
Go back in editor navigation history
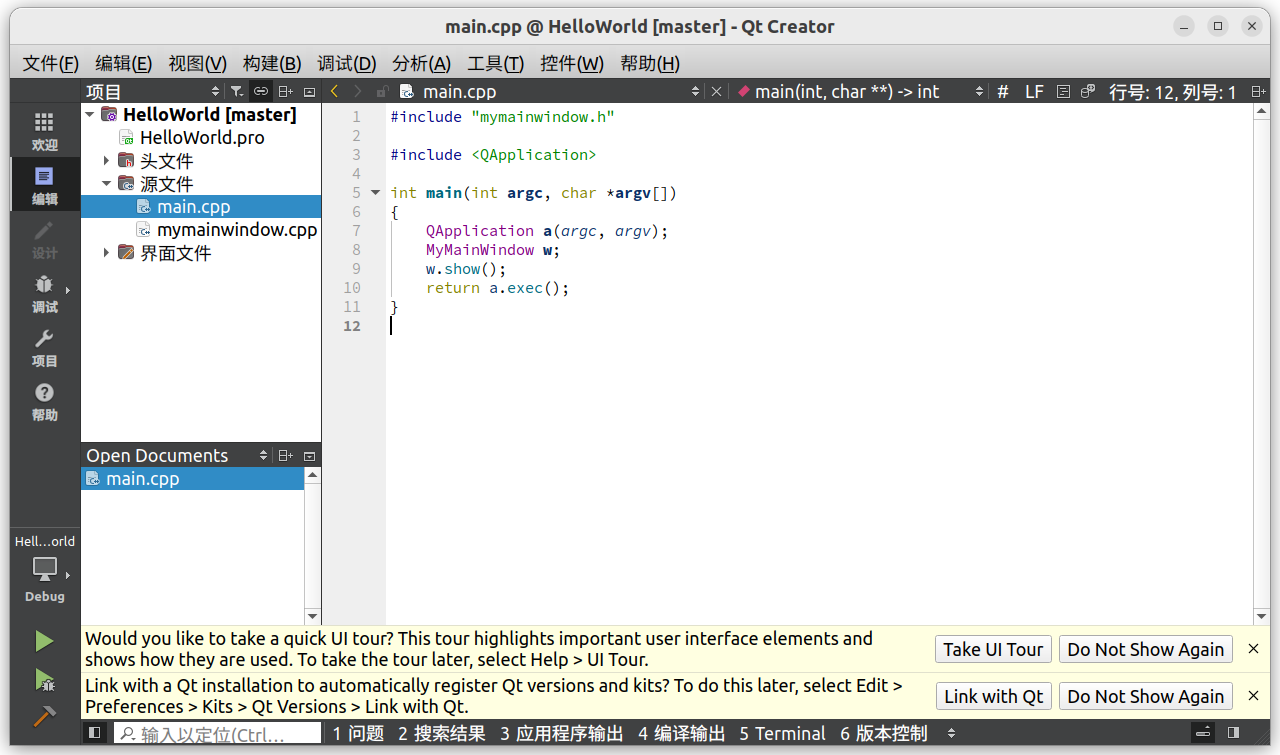point(335,91)
